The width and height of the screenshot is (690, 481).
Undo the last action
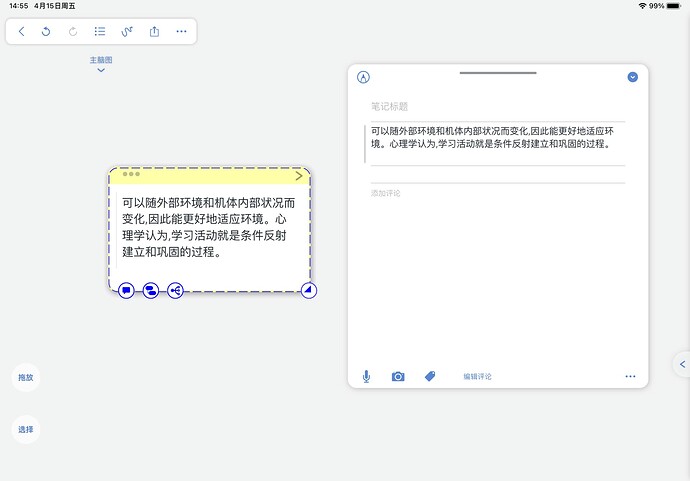[46, 32]
